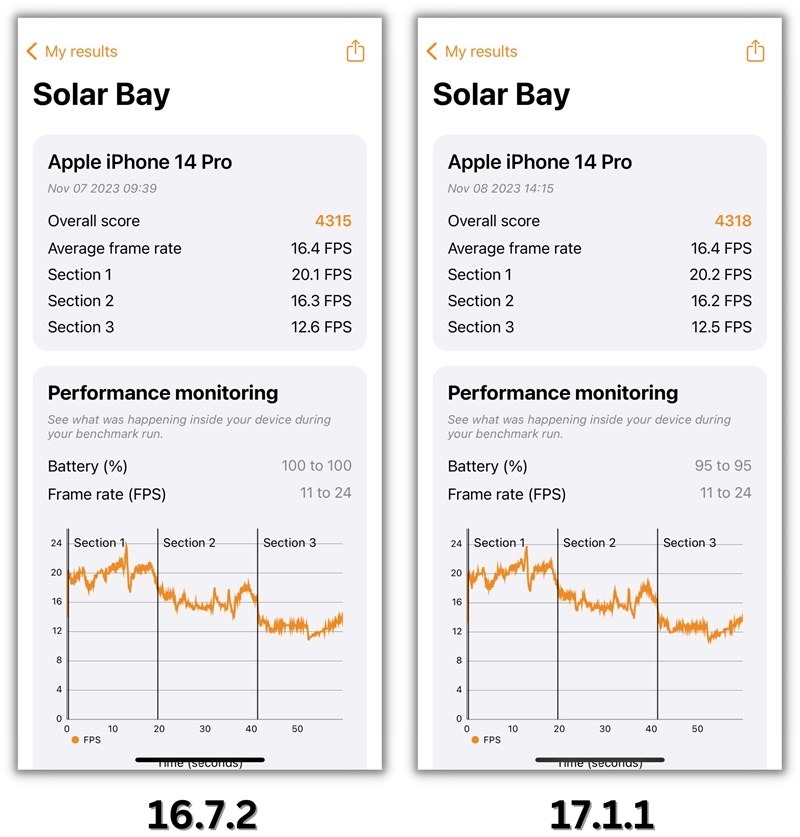Select Section 1 label in left chart
Screen dimensions: 800x837
99,543
